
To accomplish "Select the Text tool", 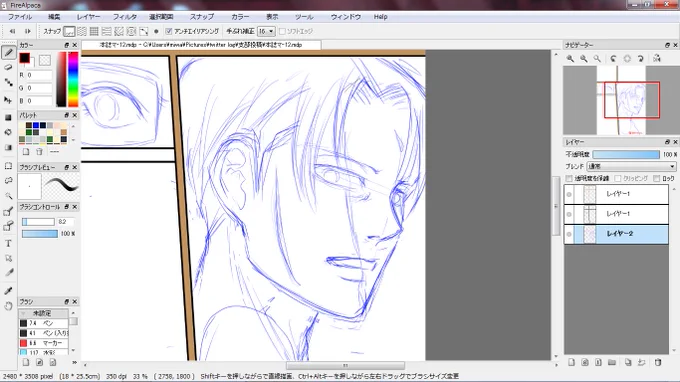I will tap(8, 243).
